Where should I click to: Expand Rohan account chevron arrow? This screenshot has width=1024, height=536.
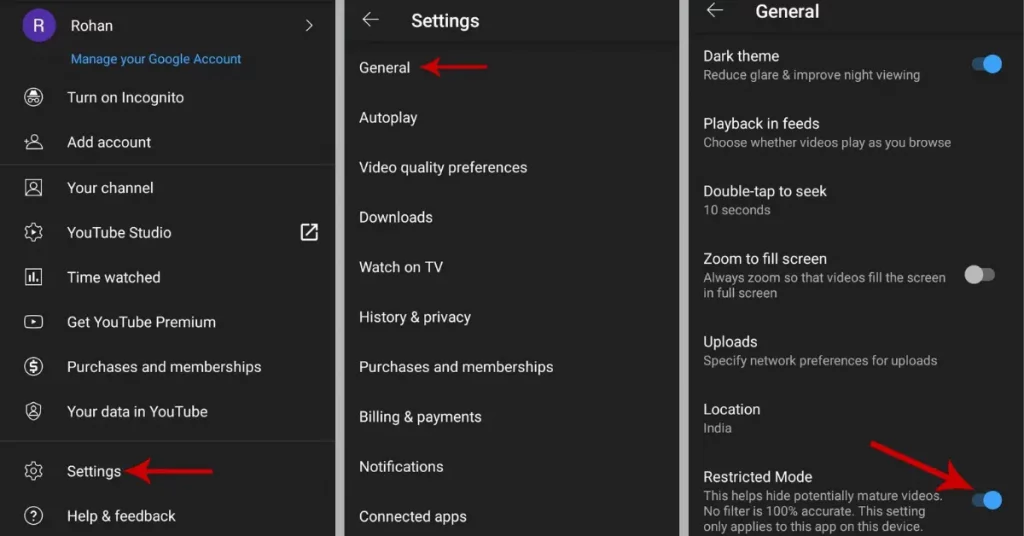click(309, 25)
